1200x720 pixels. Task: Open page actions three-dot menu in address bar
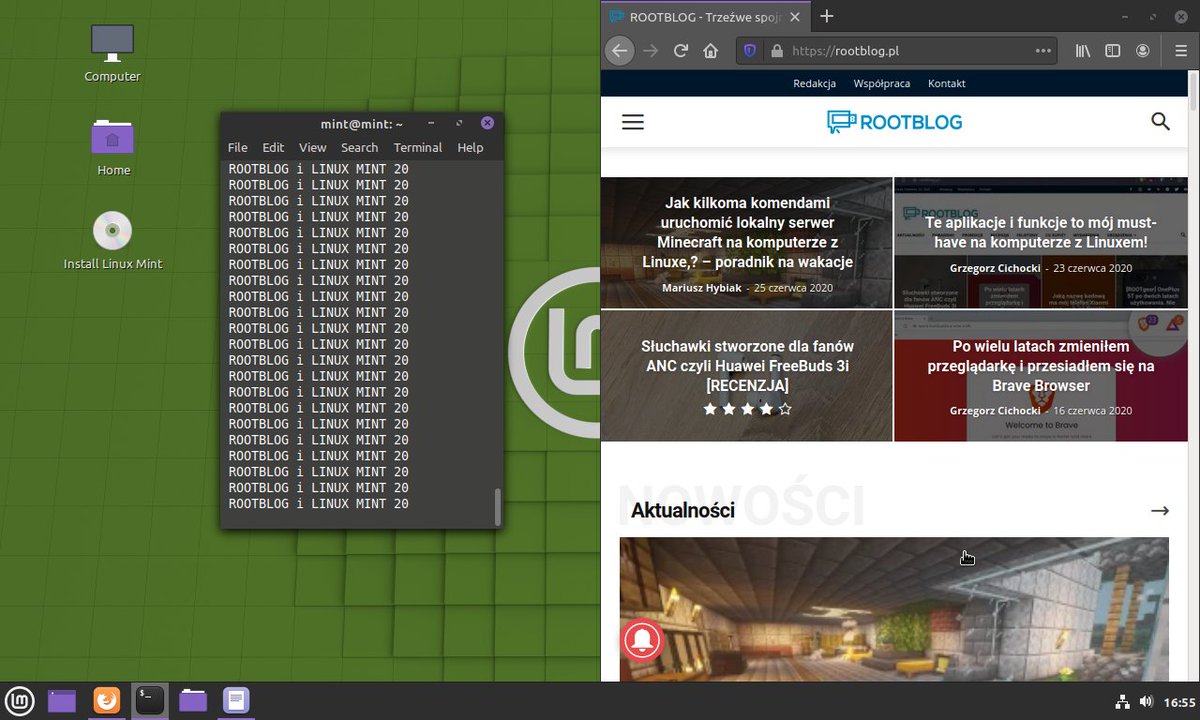(x=1043, y=51)
